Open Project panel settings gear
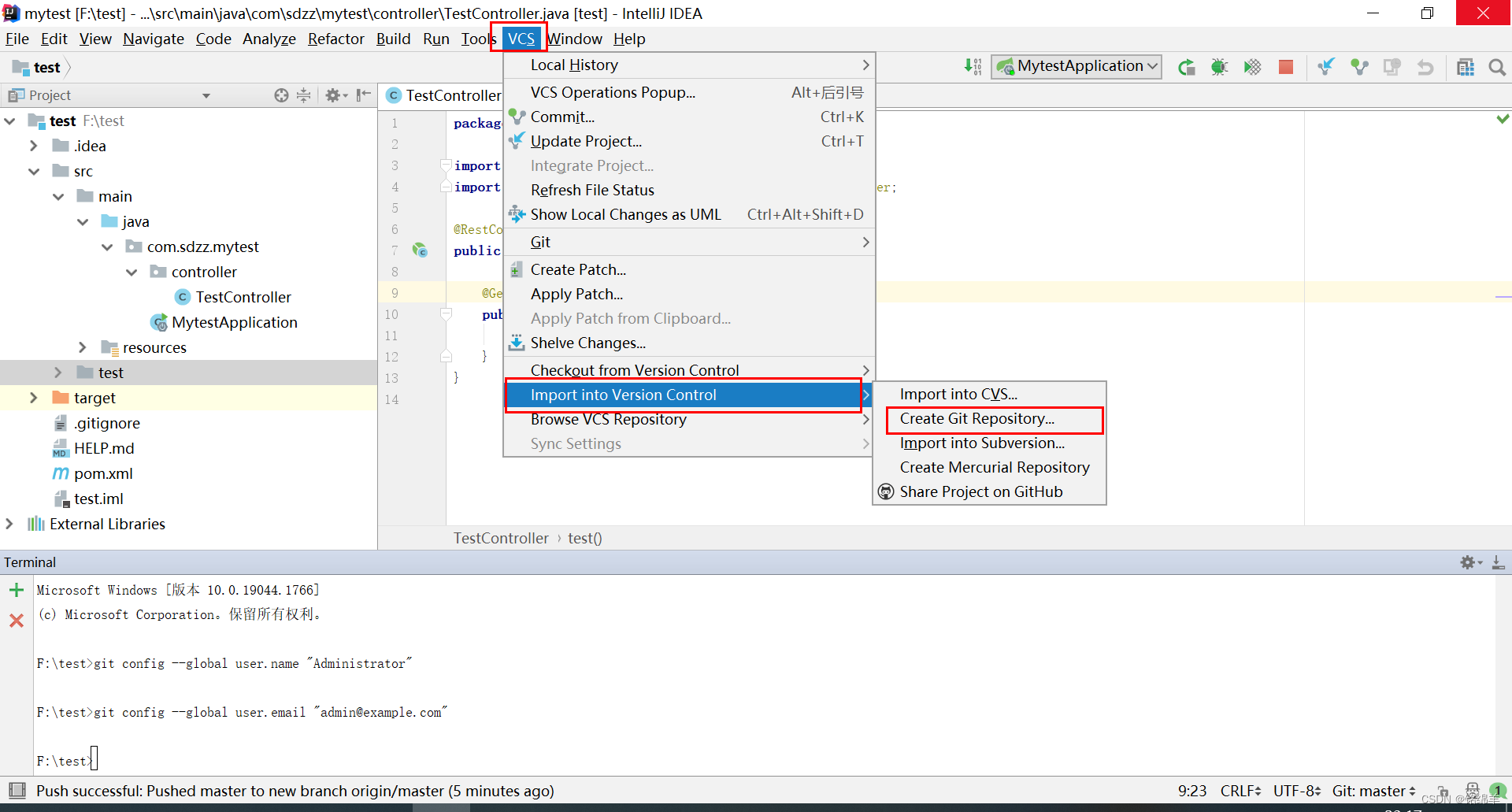This screenshot has height=812, width=1512. click(335, 95)
